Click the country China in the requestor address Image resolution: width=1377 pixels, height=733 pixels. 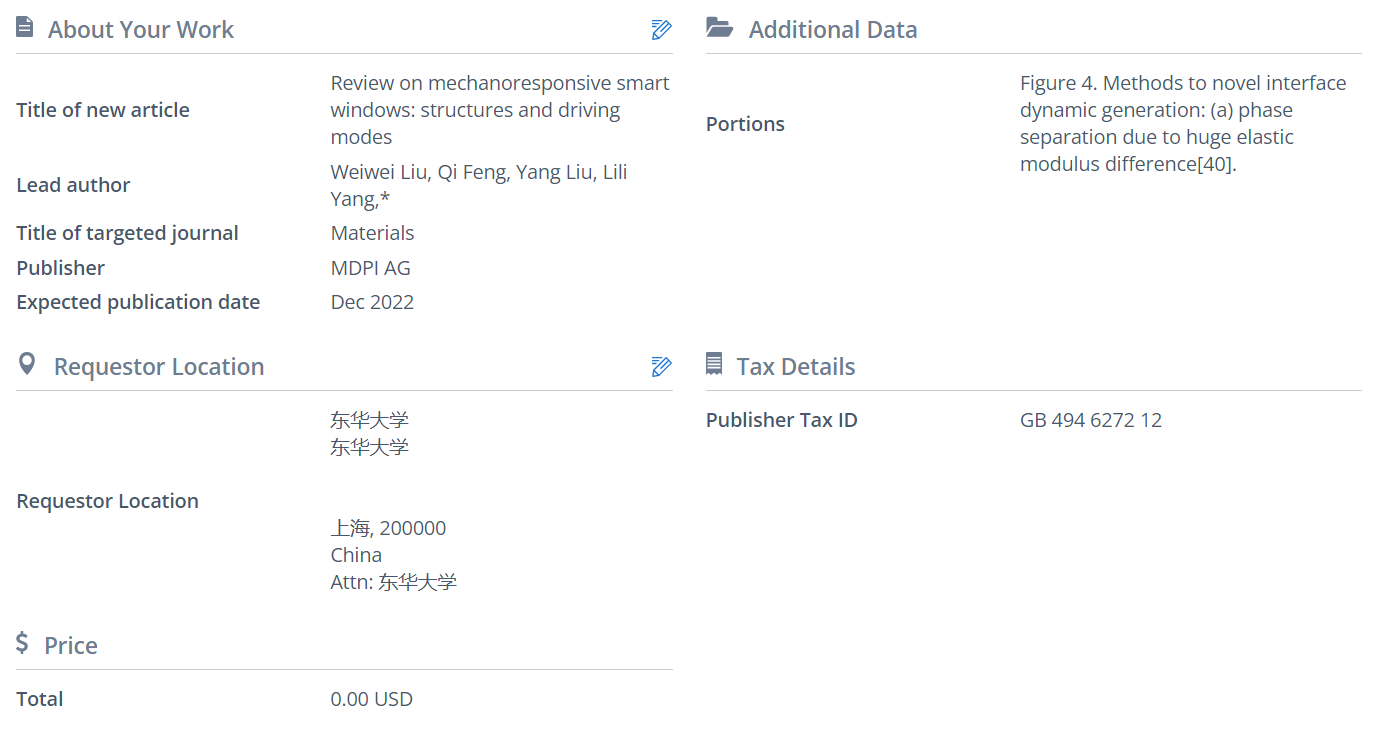356,555
